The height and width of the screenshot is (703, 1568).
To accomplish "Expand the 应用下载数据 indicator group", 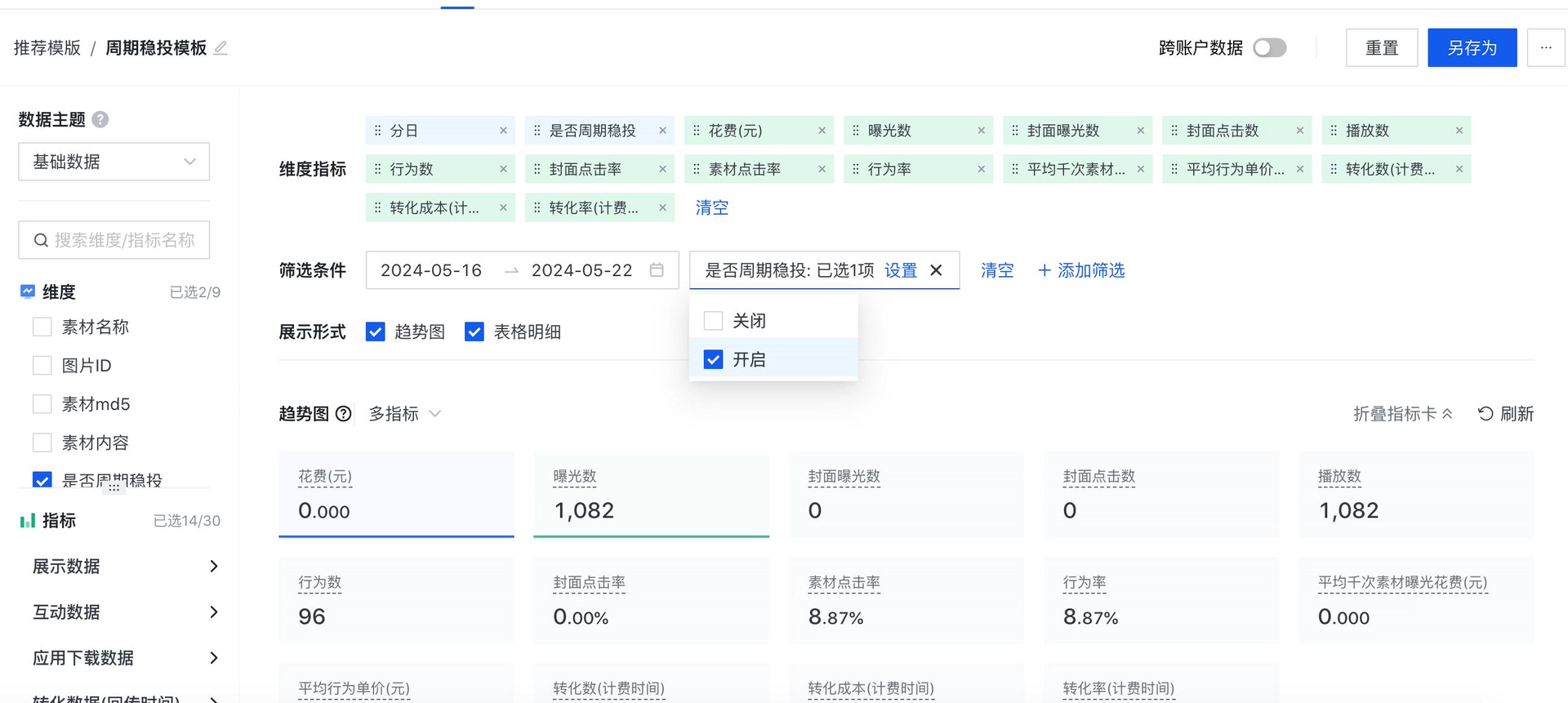I will click(x=126, y=658).
